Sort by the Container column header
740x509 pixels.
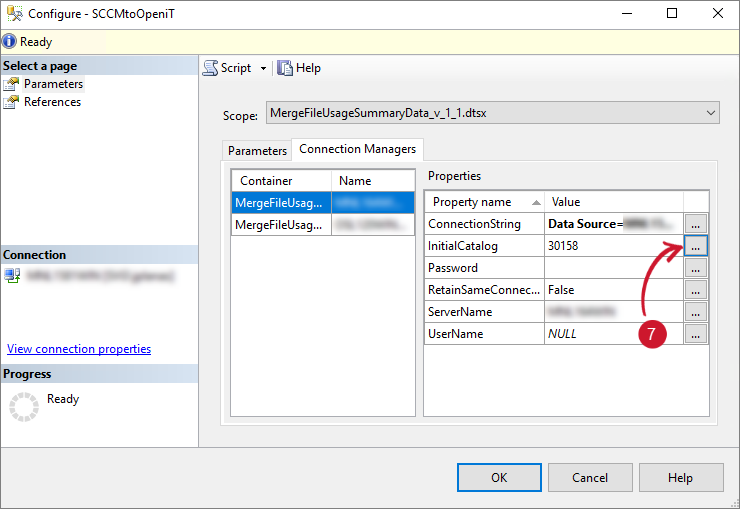[281, 181]
